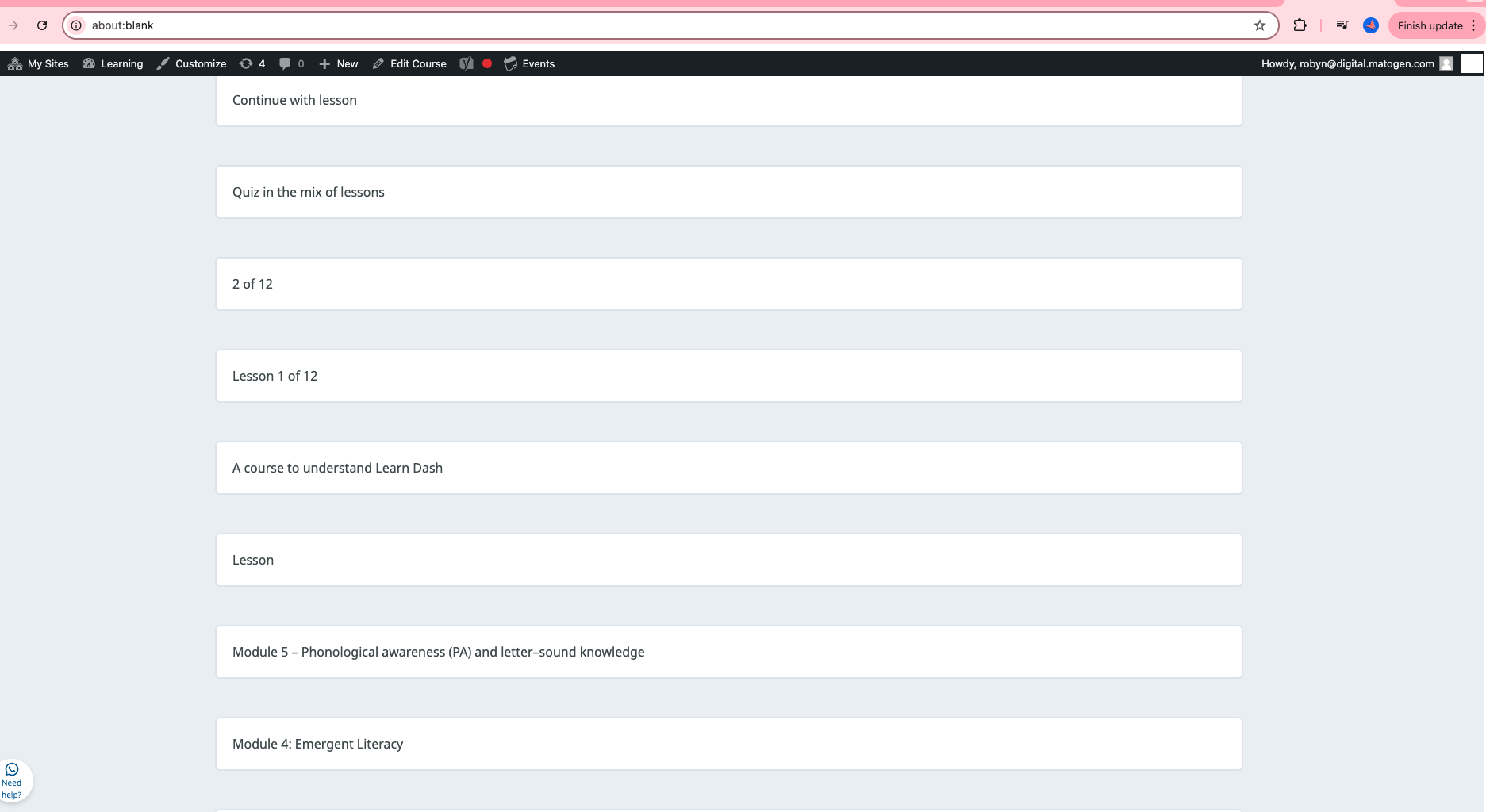Viewport: 1486px width, 812px height.
Task: Select the Module 4: Emergent Literacy item
Action: point(728,744)
